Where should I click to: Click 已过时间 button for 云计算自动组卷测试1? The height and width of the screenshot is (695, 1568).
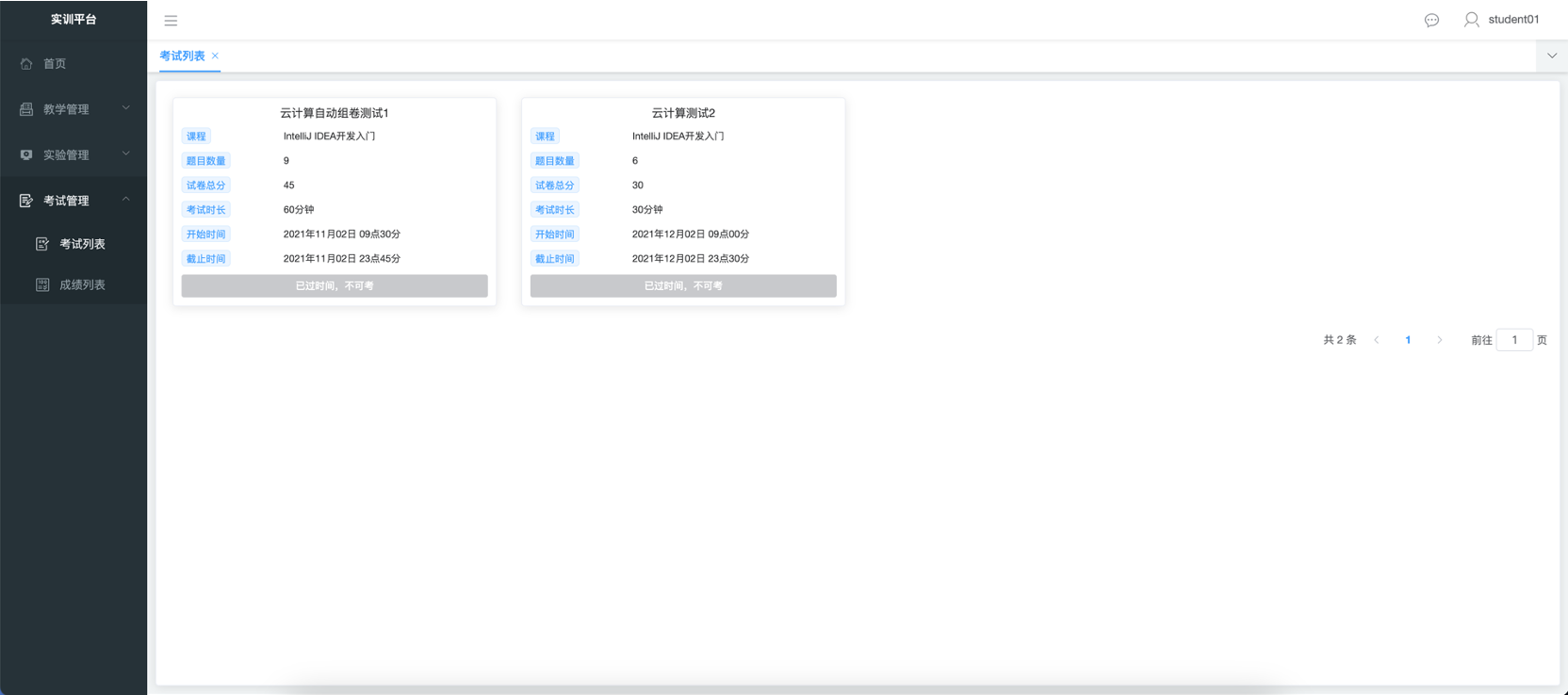click(x=335, y=285)
